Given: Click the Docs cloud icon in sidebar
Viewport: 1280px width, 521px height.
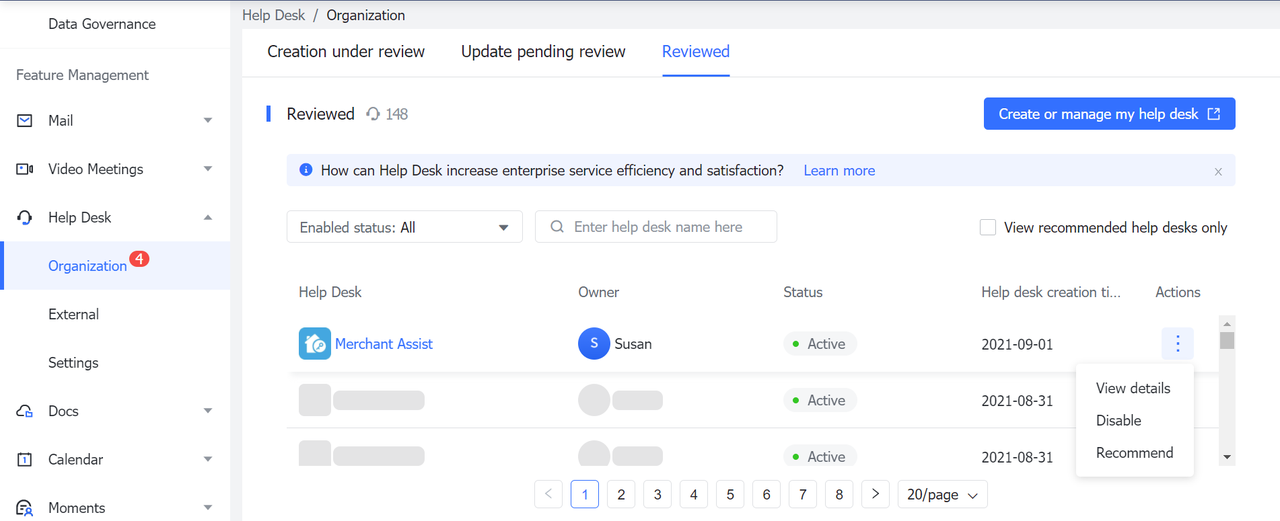Looking at the screenshot, I should [x=25, y=411].
